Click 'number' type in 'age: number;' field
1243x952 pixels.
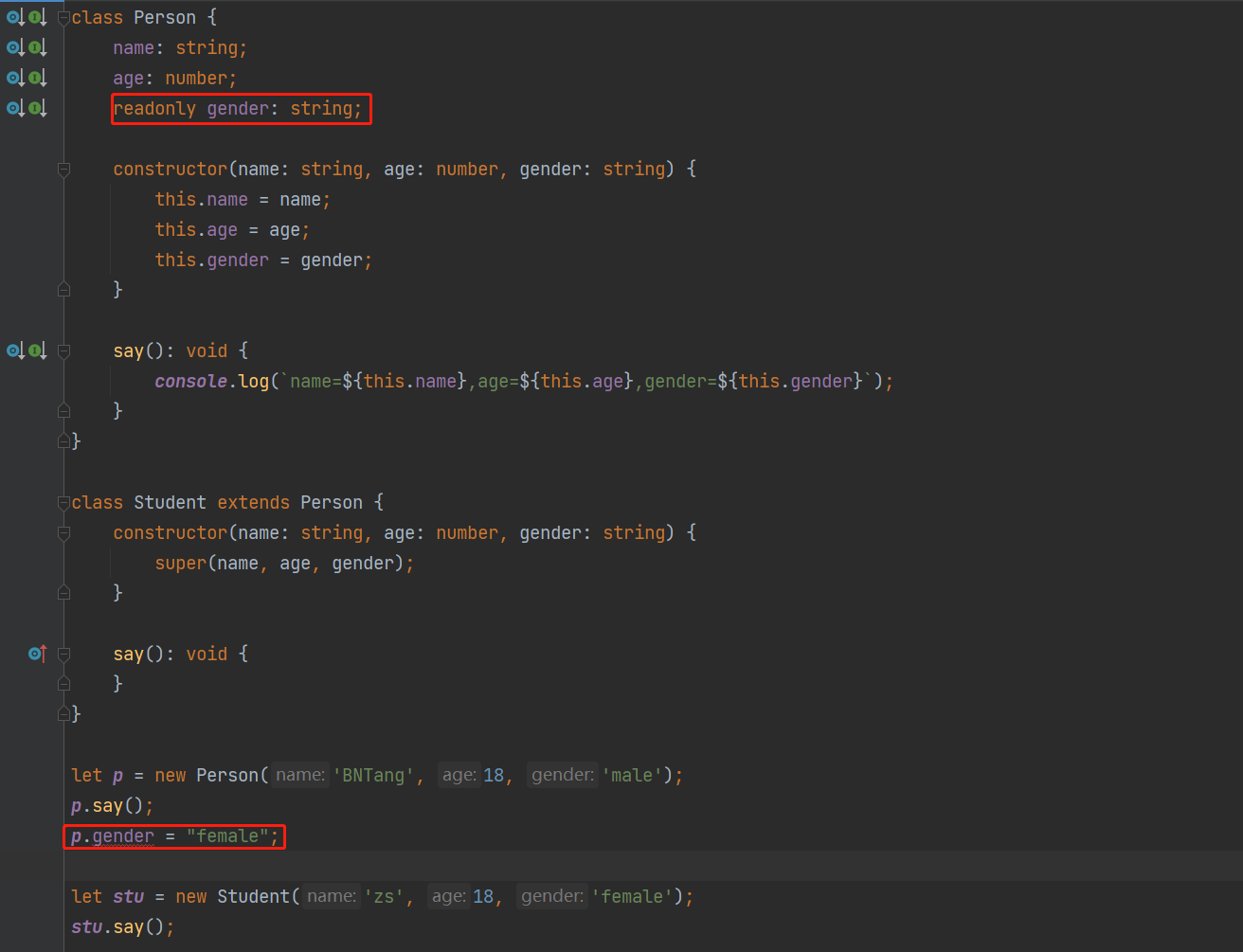[x=196, y=78]
